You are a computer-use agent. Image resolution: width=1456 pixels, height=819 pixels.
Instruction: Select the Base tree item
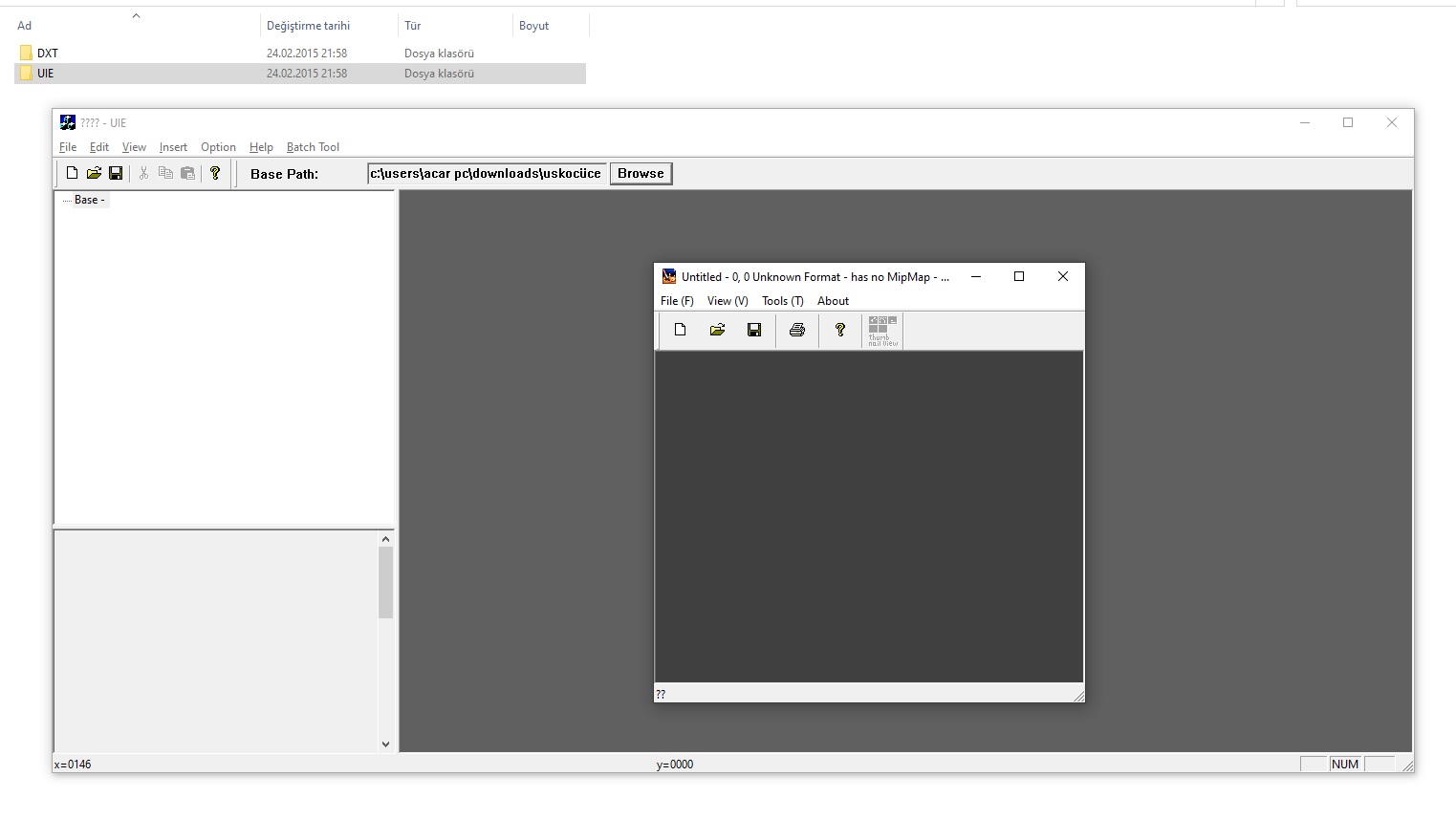click(x=90, y=200)
